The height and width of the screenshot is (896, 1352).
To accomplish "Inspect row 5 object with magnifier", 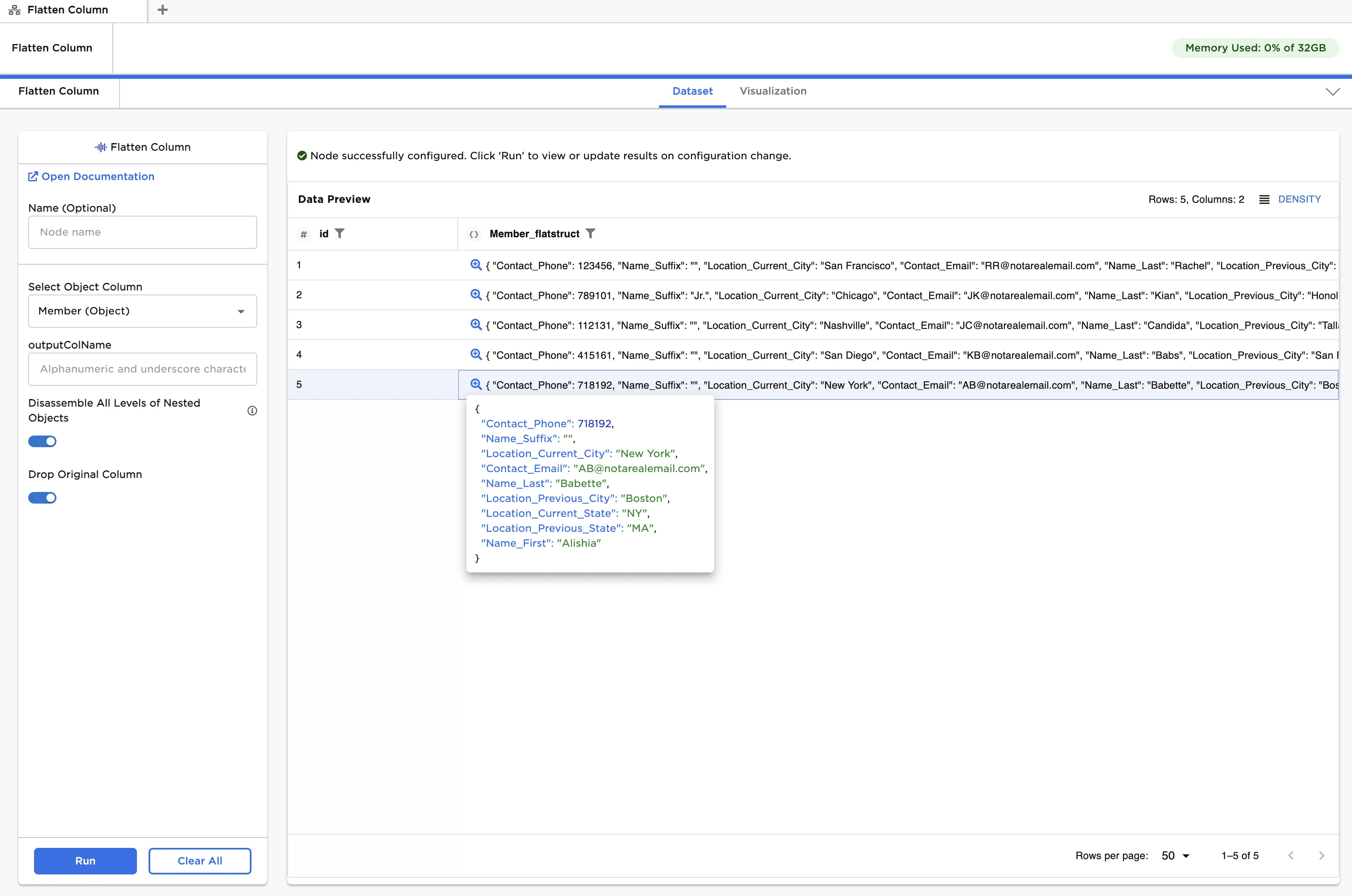I will coord(476,384).
